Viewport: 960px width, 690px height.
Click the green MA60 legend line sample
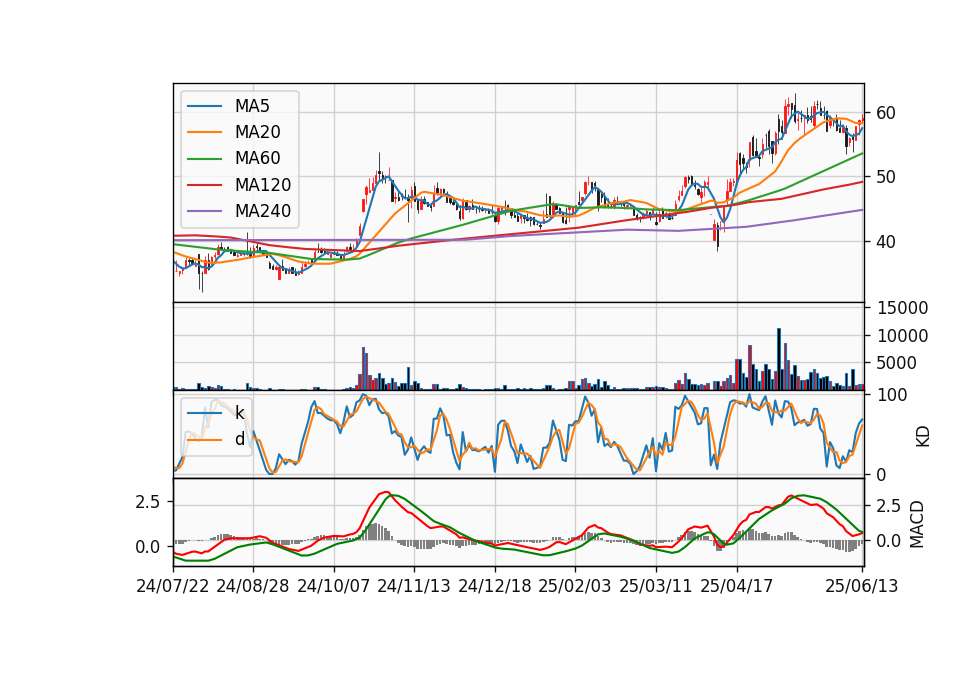coord(204,159)
